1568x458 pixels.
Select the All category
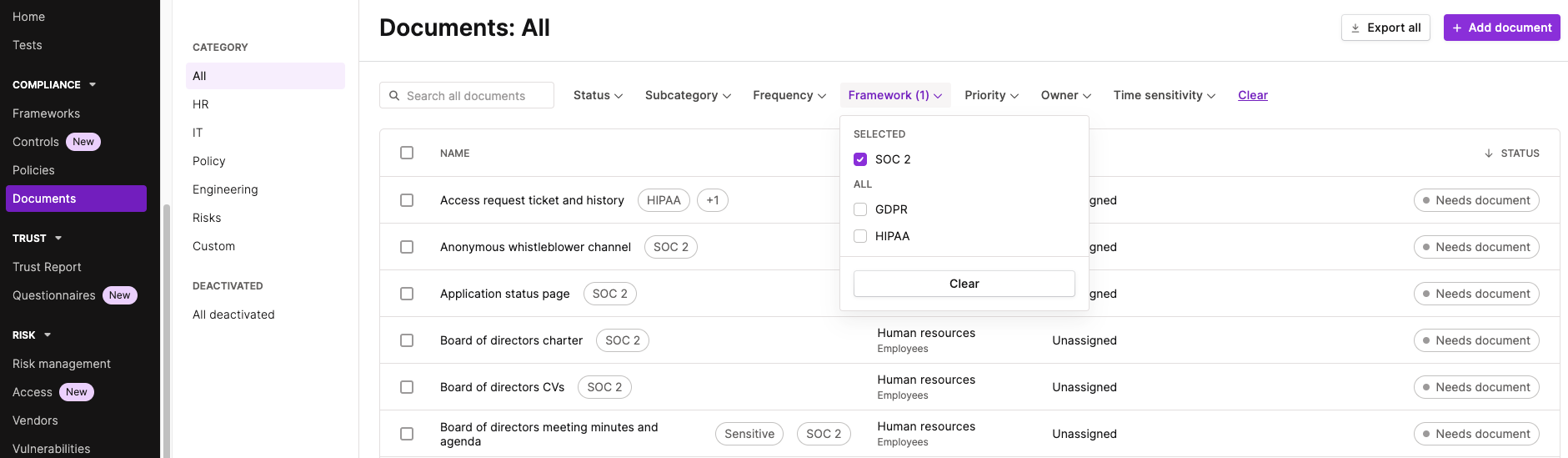(x=265, y=76)
